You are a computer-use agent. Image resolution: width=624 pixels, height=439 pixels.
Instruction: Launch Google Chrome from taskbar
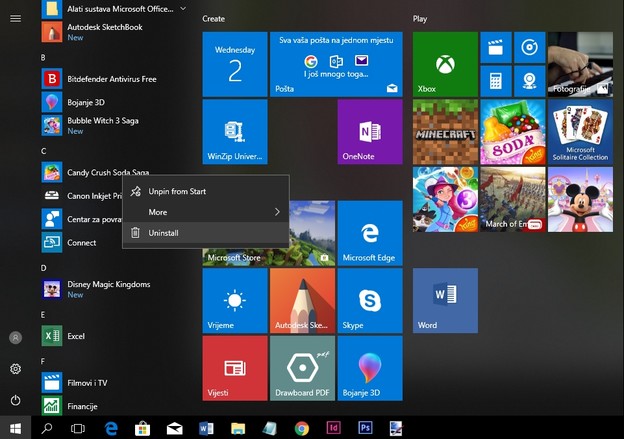point(302,428)
